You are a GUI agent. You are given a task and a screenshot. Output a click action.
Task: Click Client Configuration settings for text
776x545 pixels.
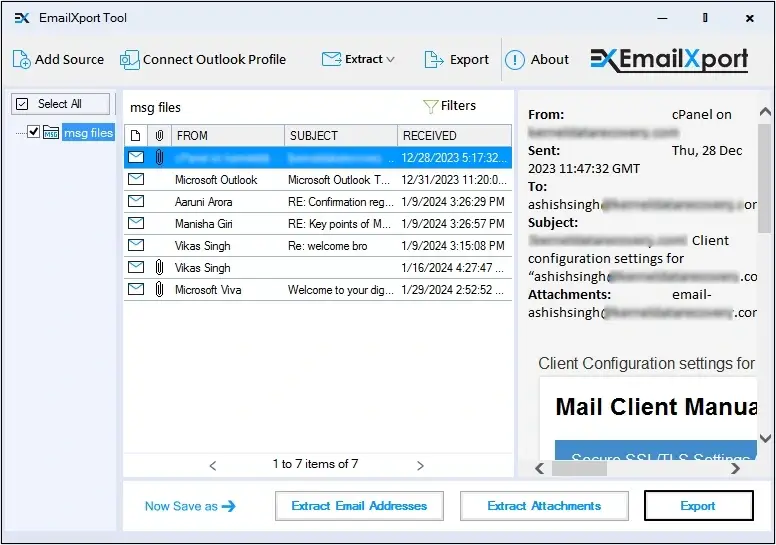coord(646,363)
